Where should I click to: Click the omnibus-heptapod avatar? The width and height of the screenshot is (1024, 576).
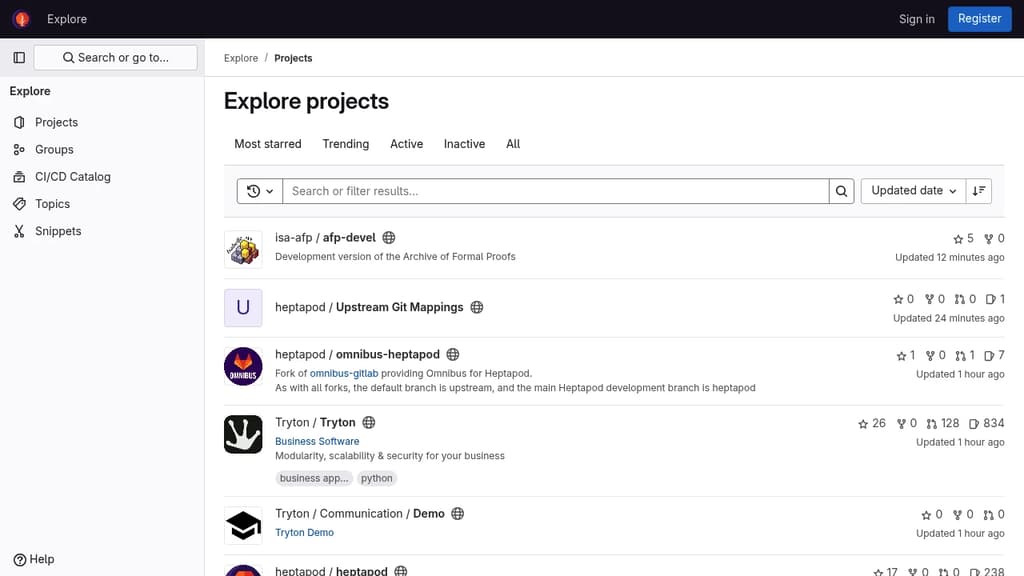(x=243, y=366)
